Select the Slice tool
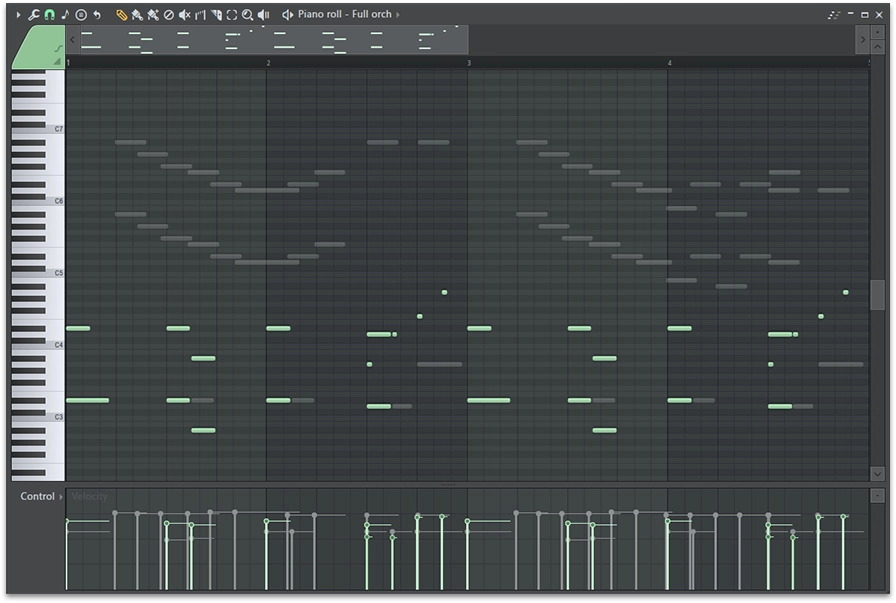The image size is (896, 603). coord(216,15)
